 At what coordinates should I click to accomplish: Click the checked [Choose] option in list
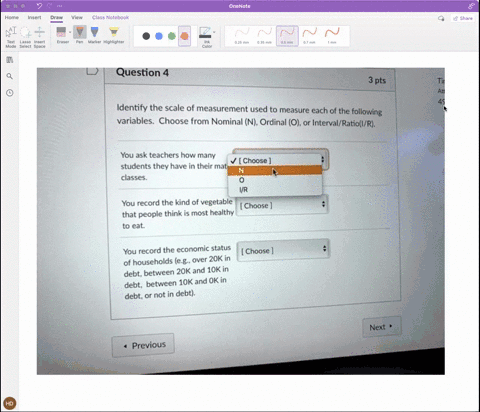point(275,160)
